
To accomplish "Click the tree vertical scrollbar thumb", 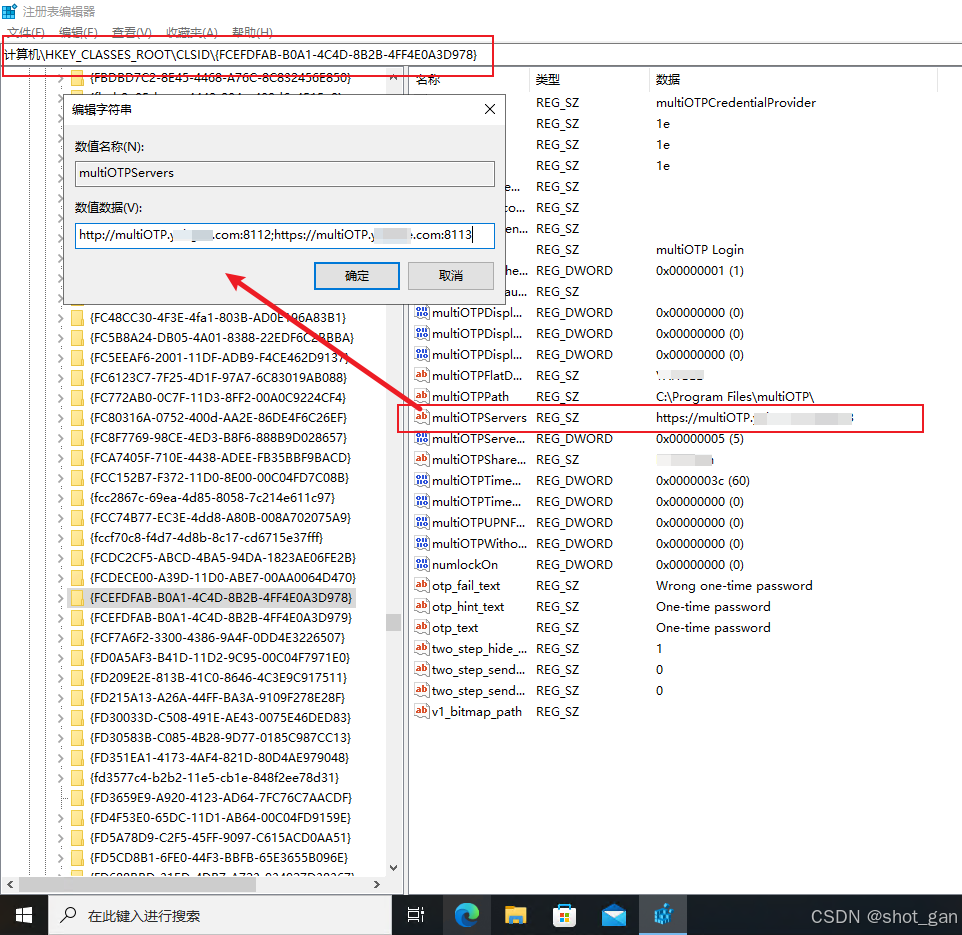I will [393, 622].
